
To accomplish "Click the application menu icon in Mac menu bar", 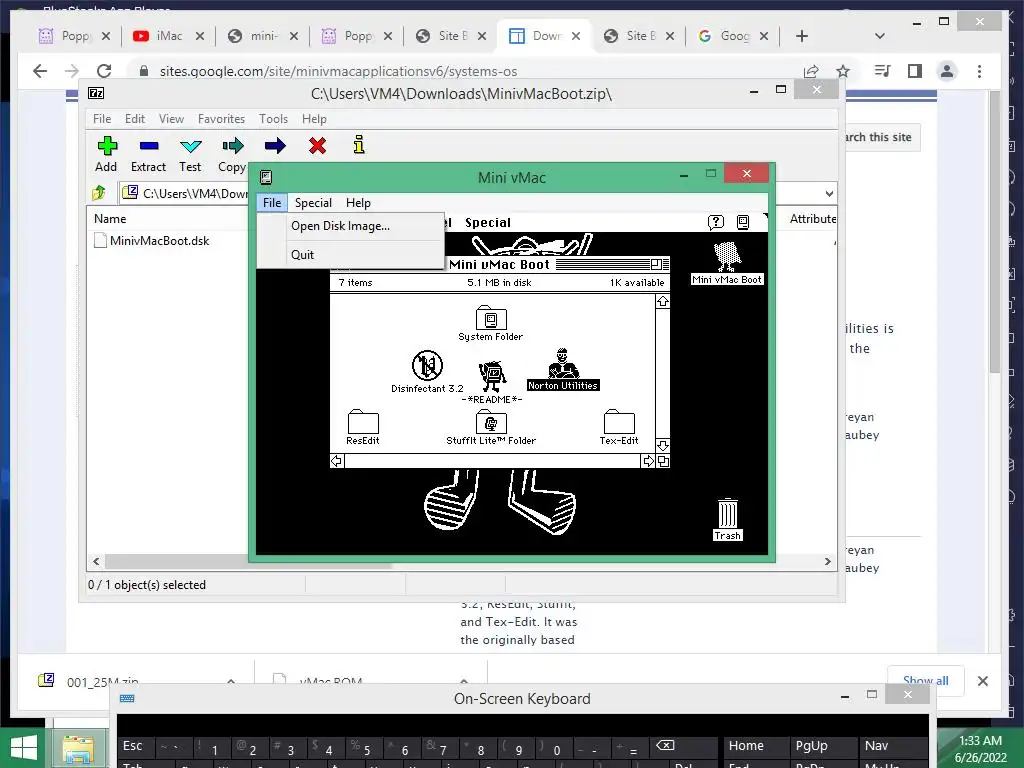I will point(743,222).
